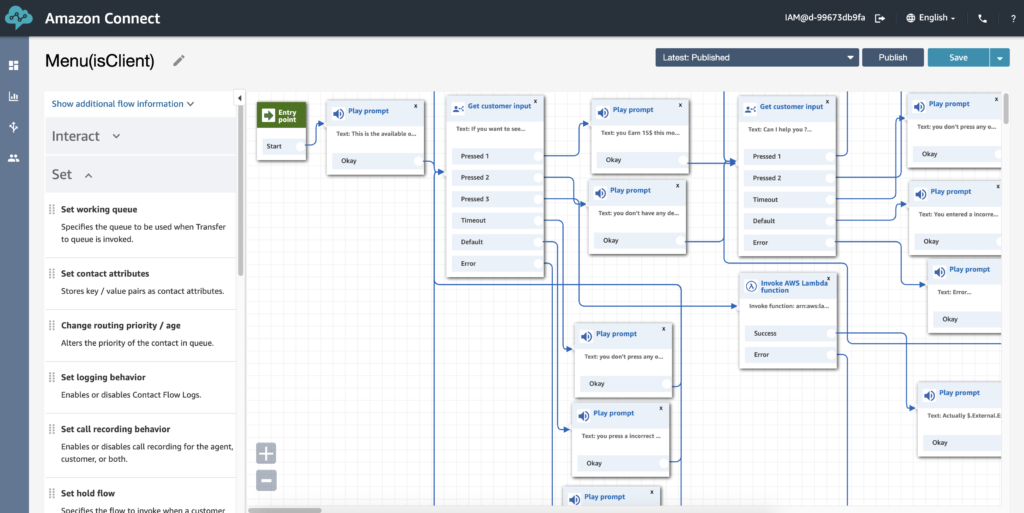Click the Amazon Connect title text
This screenshot has height=513, width=1024.
pos(103,18)
